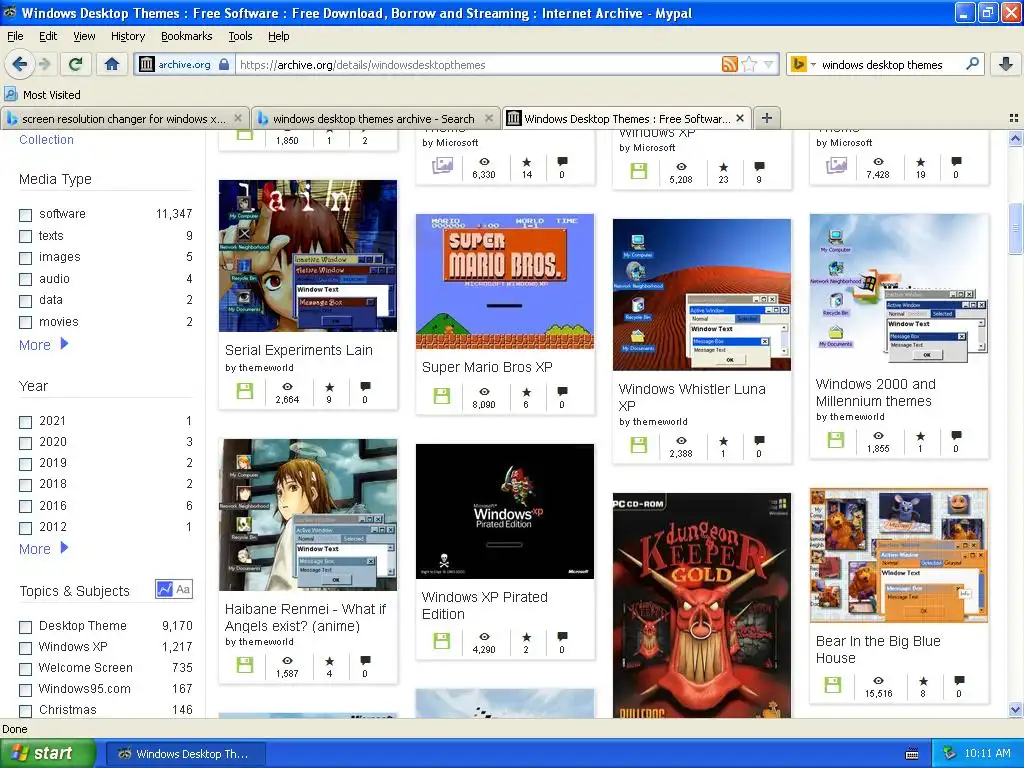Open the Haibane Renmei theme thumbnail
1024x768 pixels.
[x=308, y=515]
